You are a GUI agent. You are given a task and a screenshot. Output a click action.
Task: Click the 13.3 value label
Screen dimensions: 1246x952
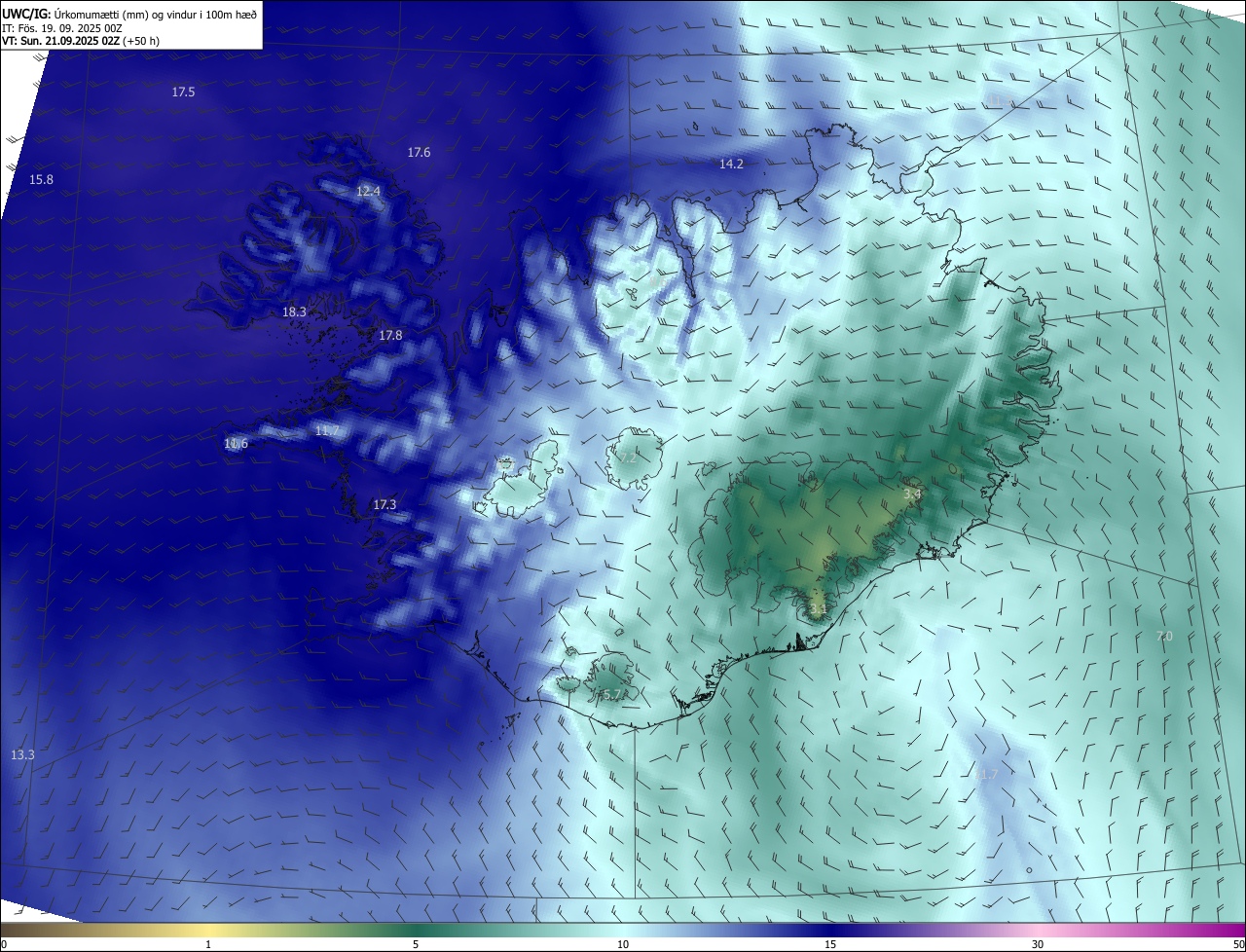pos(22,755)
